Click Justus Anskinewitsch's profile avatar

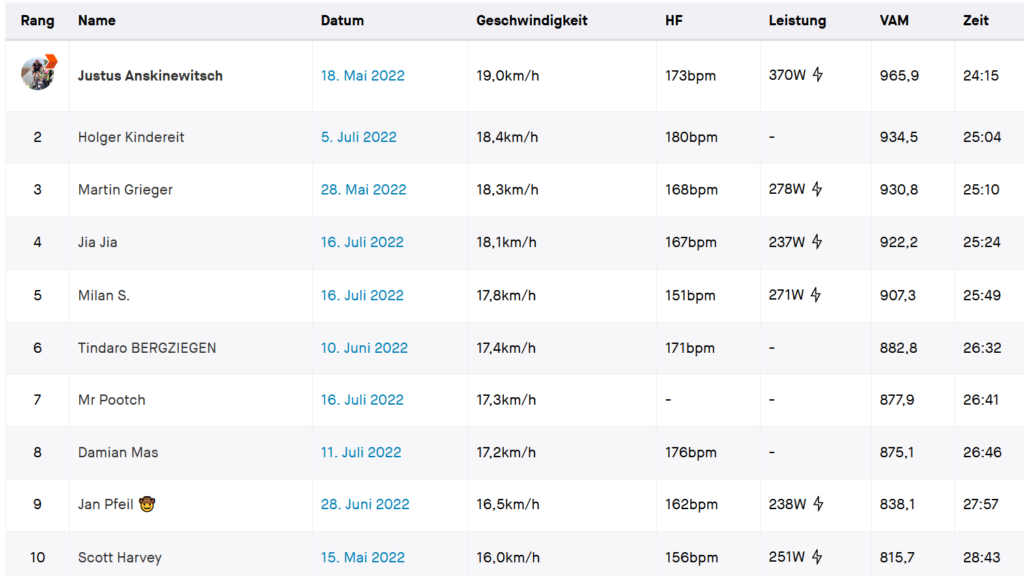(39, 72)
